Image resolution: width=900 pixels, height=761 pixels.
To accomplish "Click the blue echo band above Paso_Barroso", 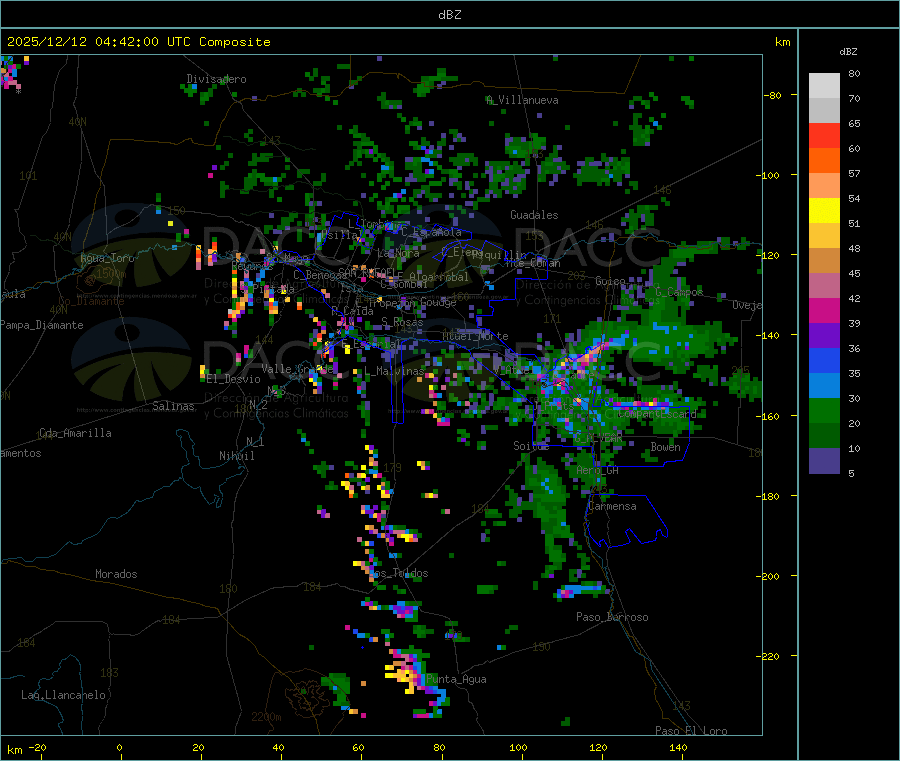I will [x=581, y=591].
